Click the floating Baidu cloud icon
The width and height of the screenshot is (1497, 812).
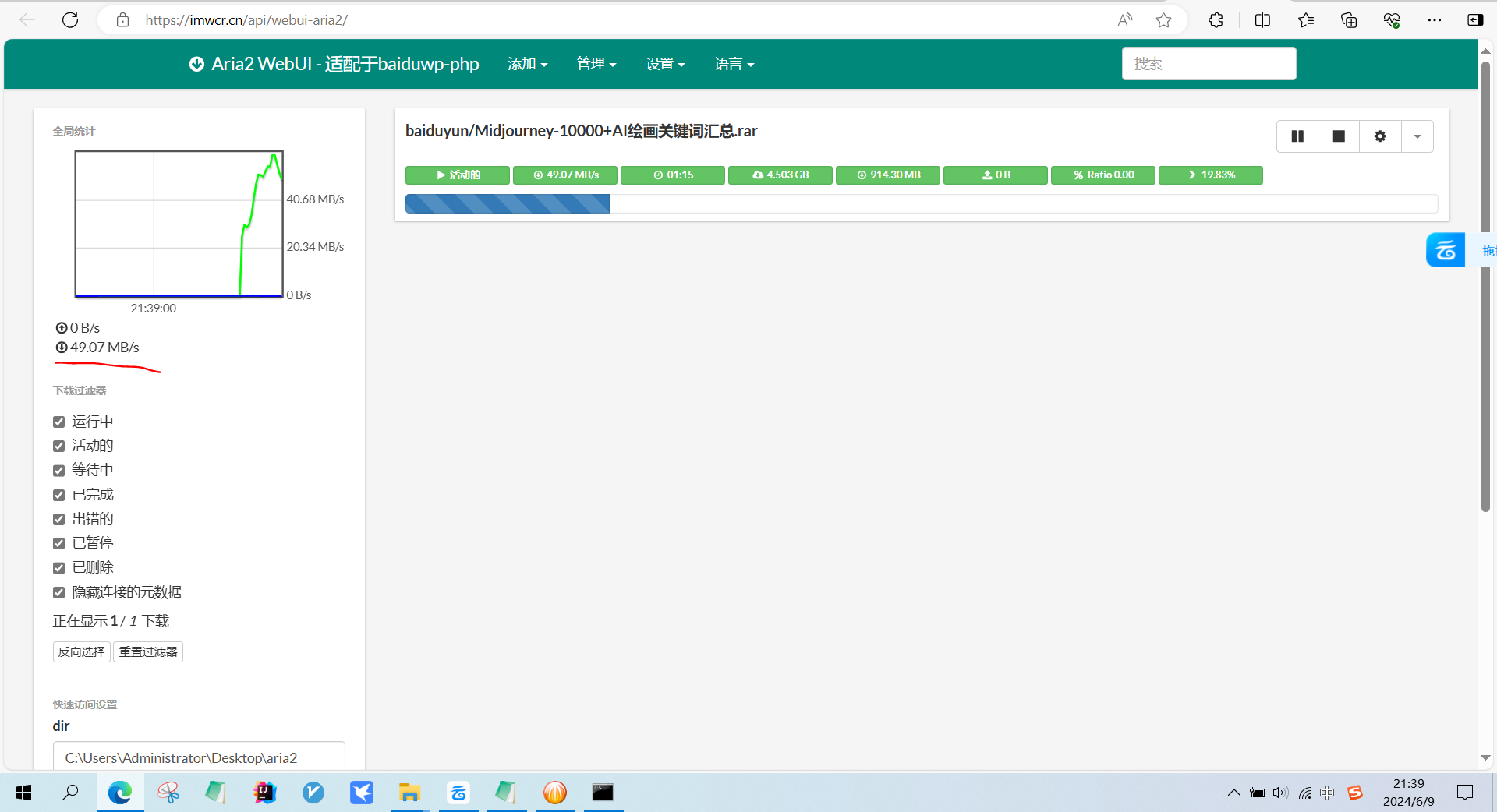coord(1445,250)
